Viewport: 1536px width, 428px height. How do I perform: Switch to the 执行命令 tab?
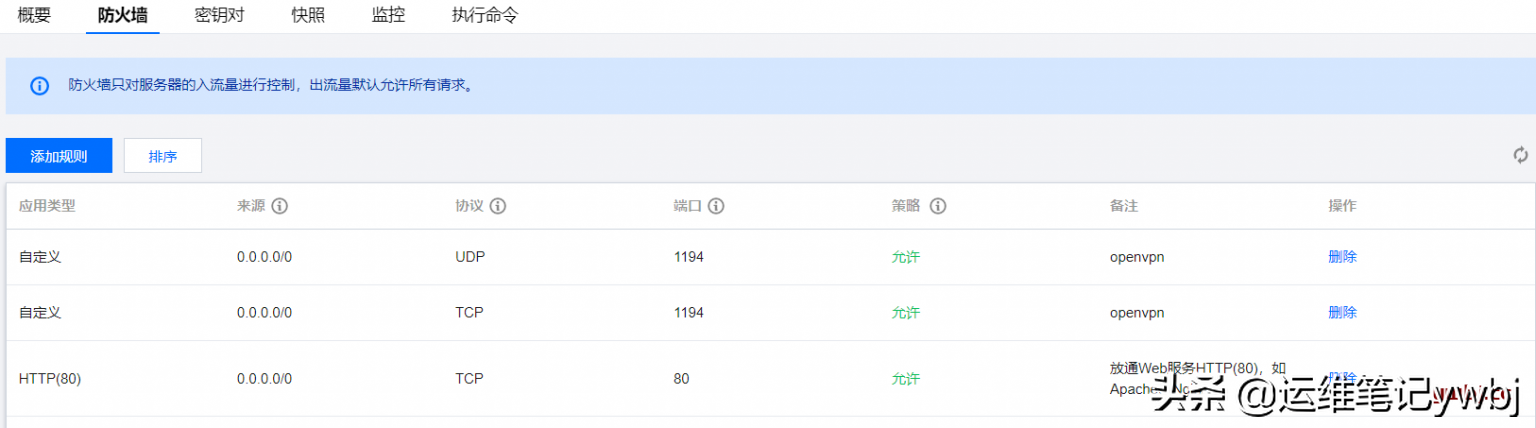(x=485, y=16)
